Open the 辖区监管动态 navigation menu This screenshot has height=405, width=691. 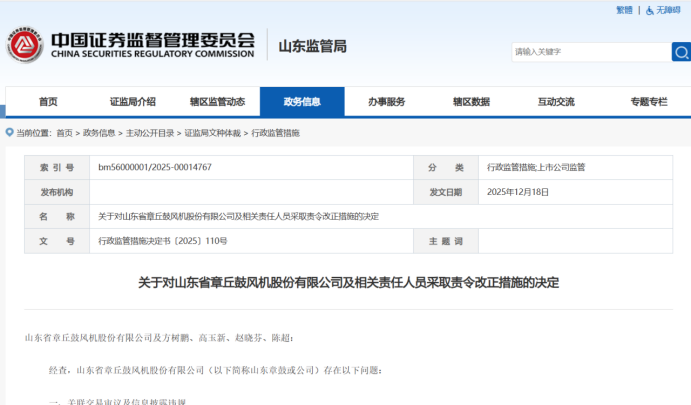click(x=217, y=102)
